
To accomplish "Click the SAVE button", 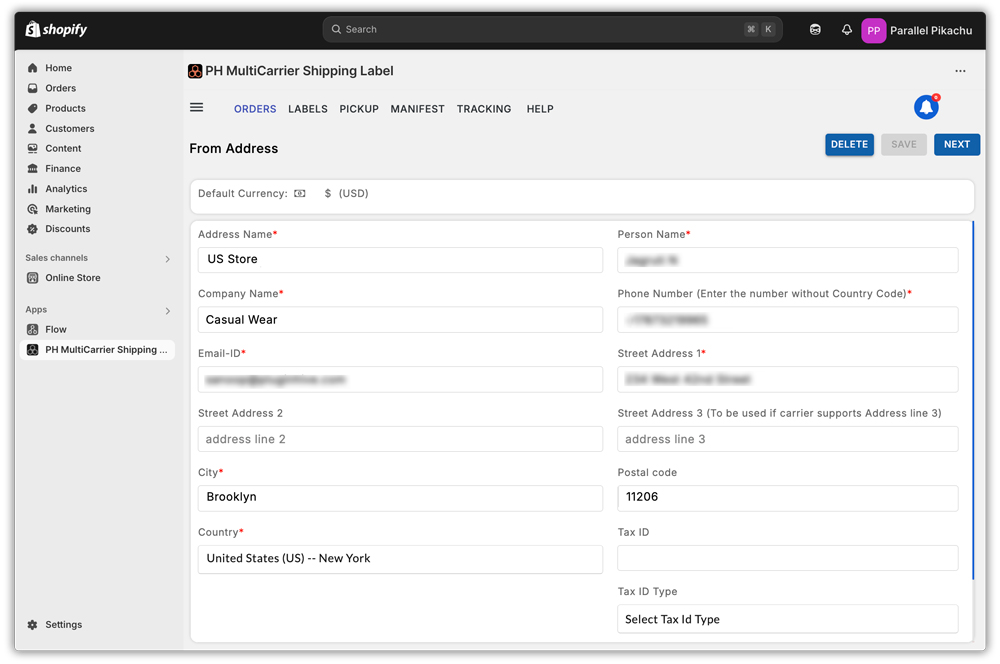I will pyautogui.click(x=904, y=144).
